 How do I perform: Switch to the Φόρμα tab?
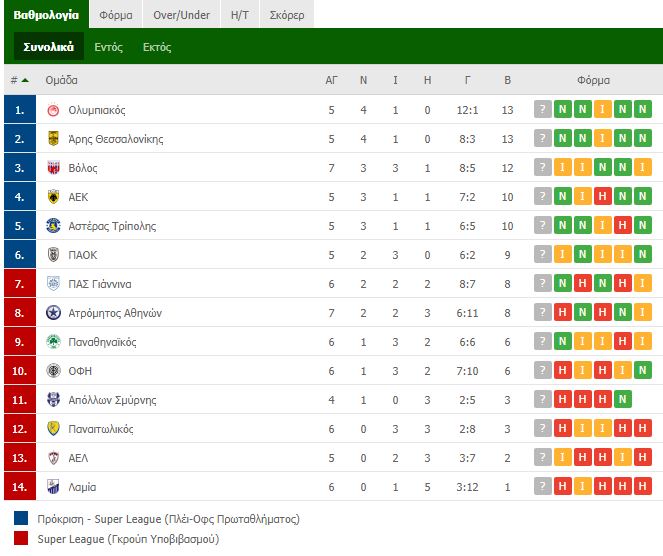coord(116,15)
